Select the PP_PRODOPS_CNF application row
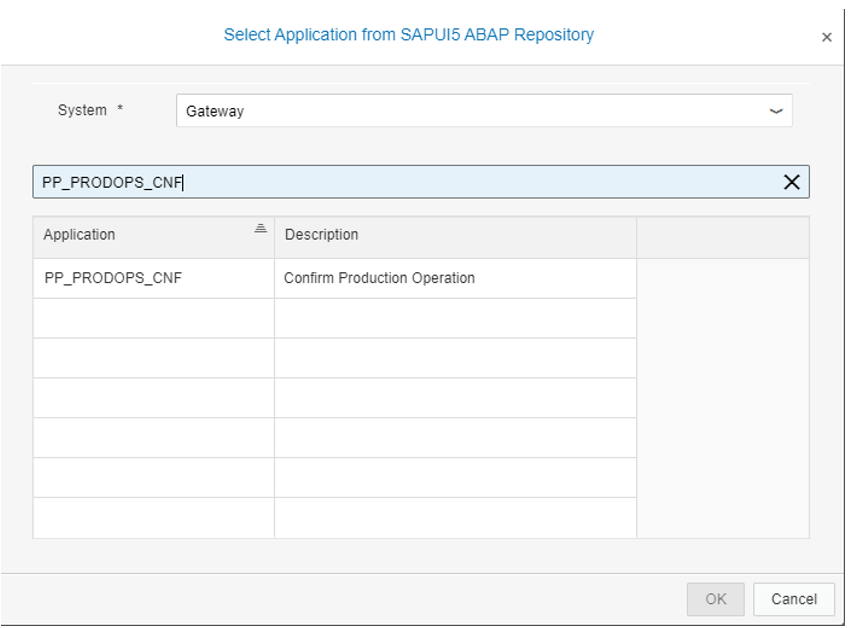The height and width of the screenshot is (628, 849). click(x=335, y=278)
